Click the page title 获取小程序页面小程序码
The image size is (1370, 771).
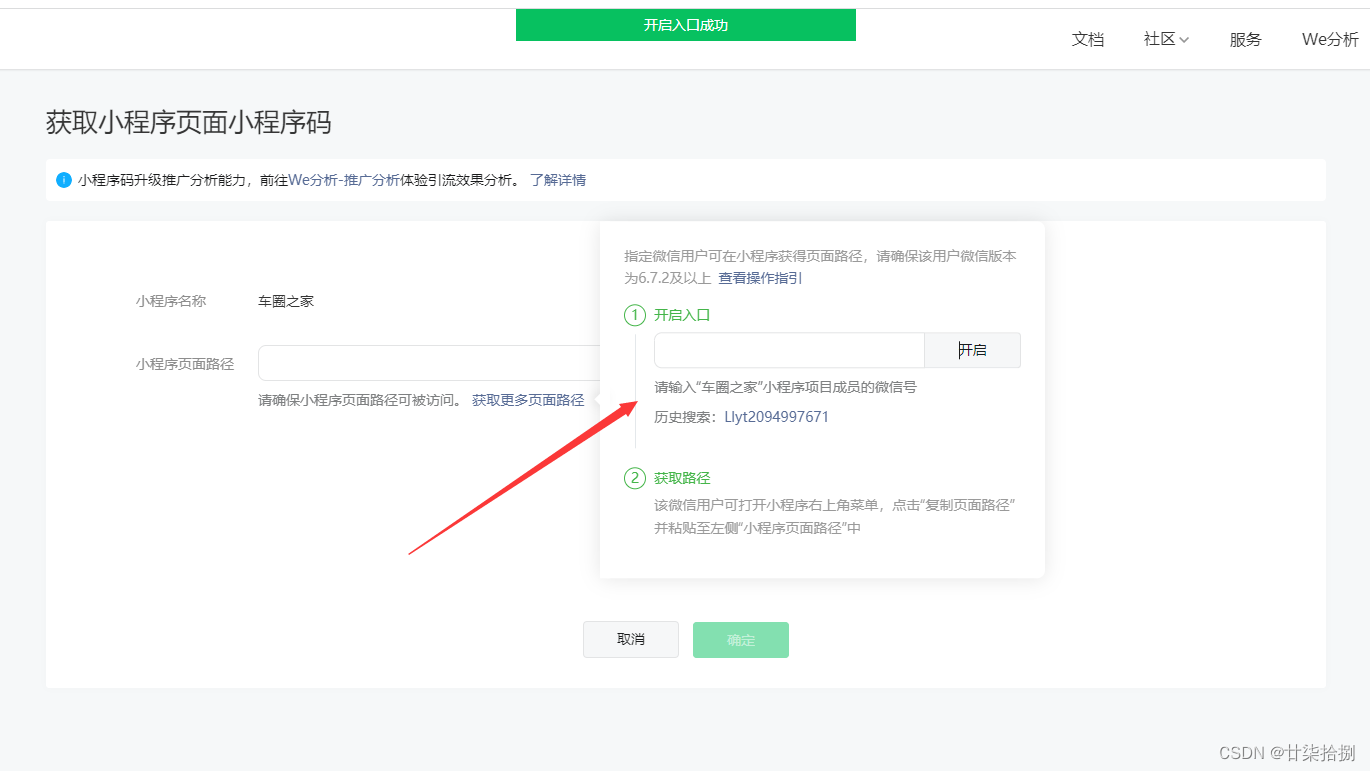(x=189, y=123)
